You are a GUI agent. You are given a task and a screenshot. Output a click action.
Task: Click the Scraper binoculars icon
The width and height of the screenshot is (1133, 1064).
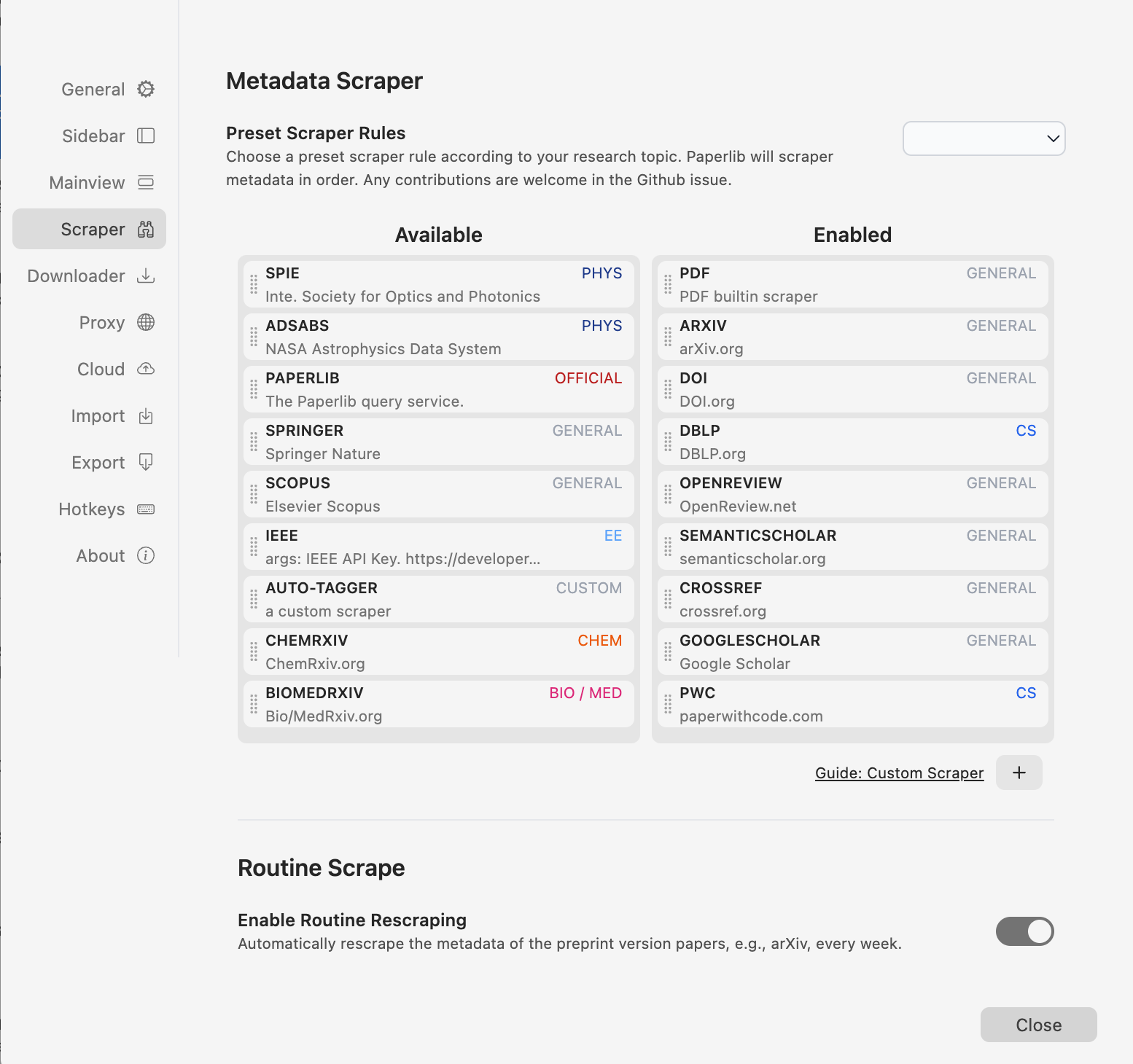tap(146, 229)
